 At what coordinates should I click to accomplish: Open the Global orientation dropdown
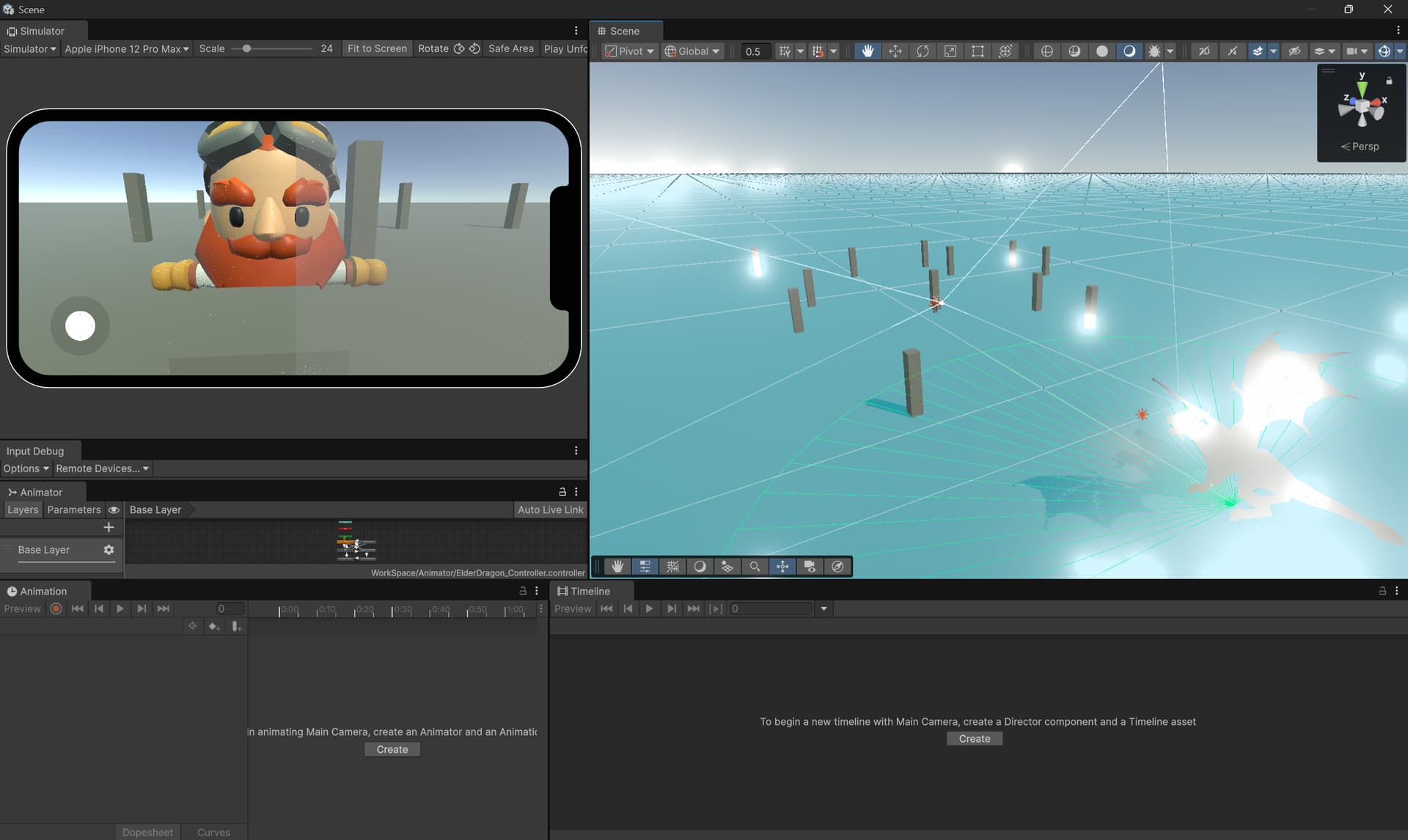point(692,51)
